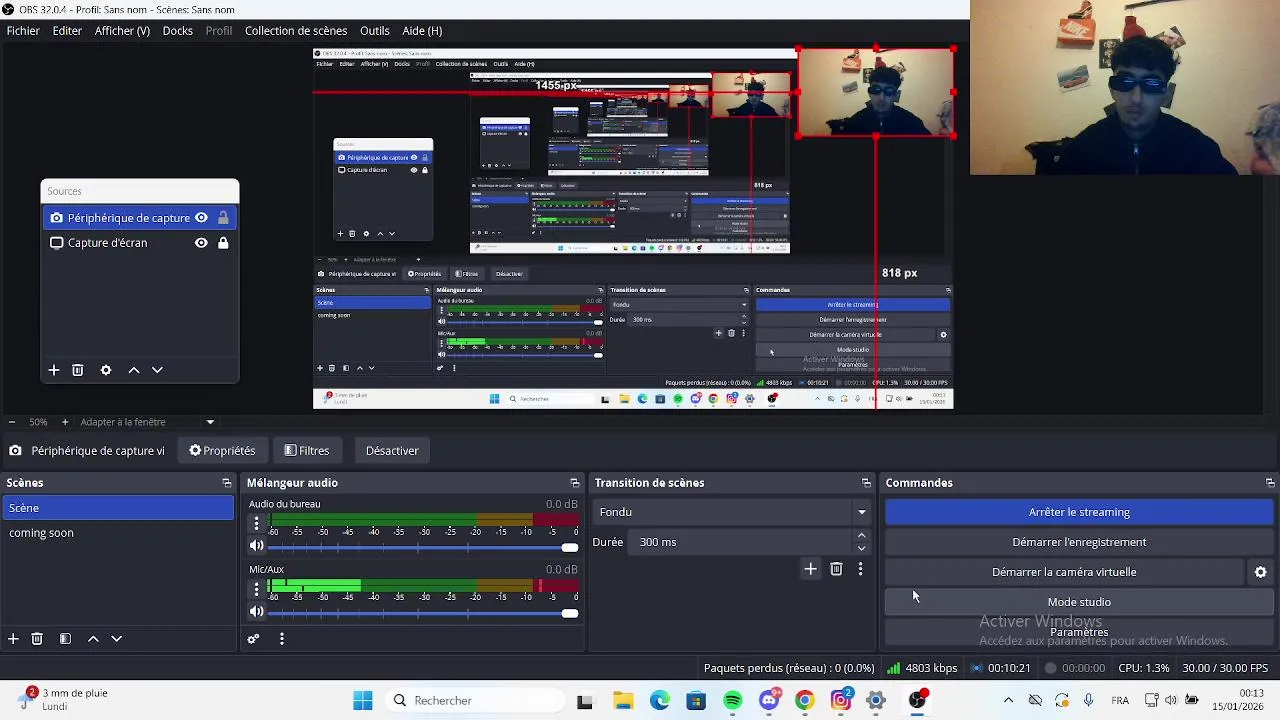Add a new source with the plus icon
Viewport: 1280px width, 720px height.
pyautogui.click(x=54, y=370)
